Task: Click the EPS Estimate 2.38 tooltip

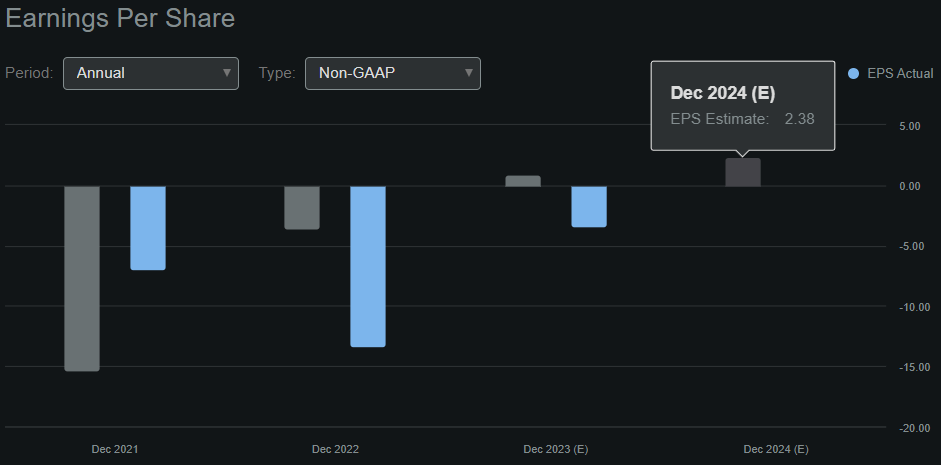Action: coord(742,106)
